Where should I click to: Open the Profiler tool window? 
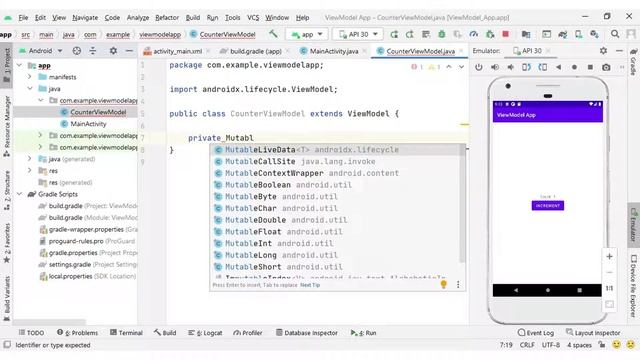tap(248, 333)
